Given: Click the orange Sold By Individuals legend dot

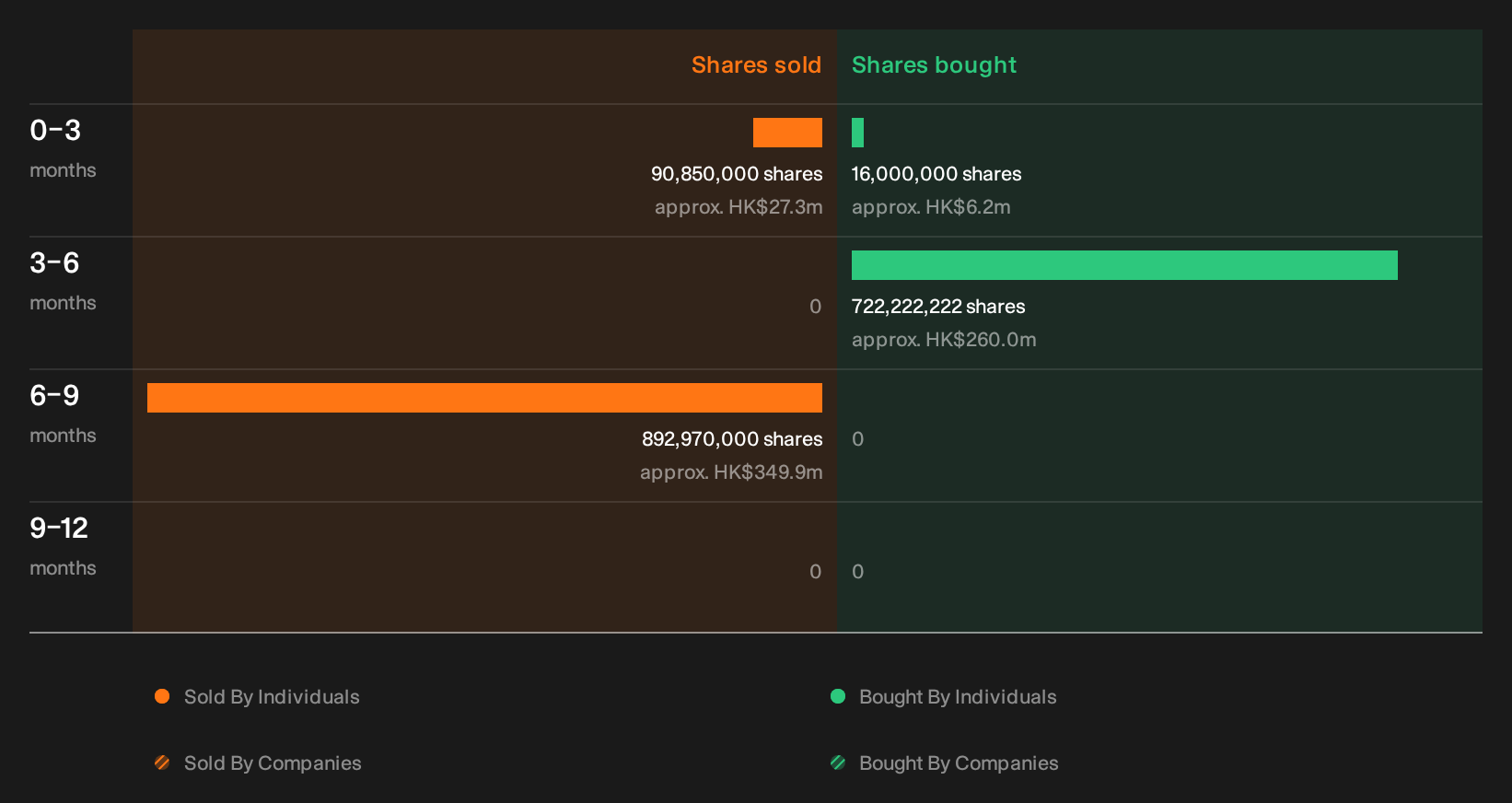Looking at the screenshot, I should click(162, 696).
